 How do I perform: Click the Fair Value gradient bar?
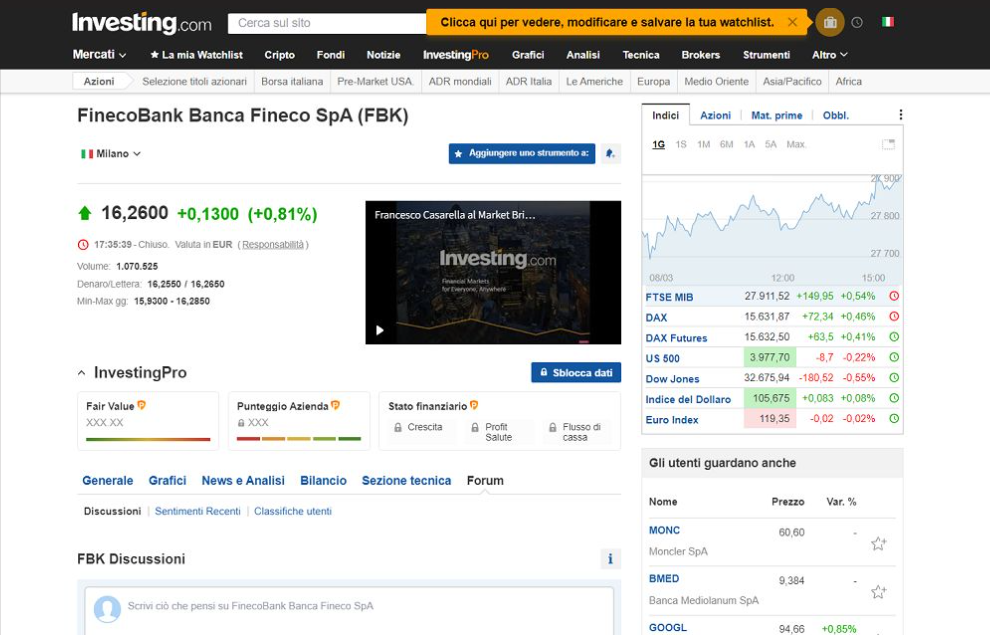point(148,439)
